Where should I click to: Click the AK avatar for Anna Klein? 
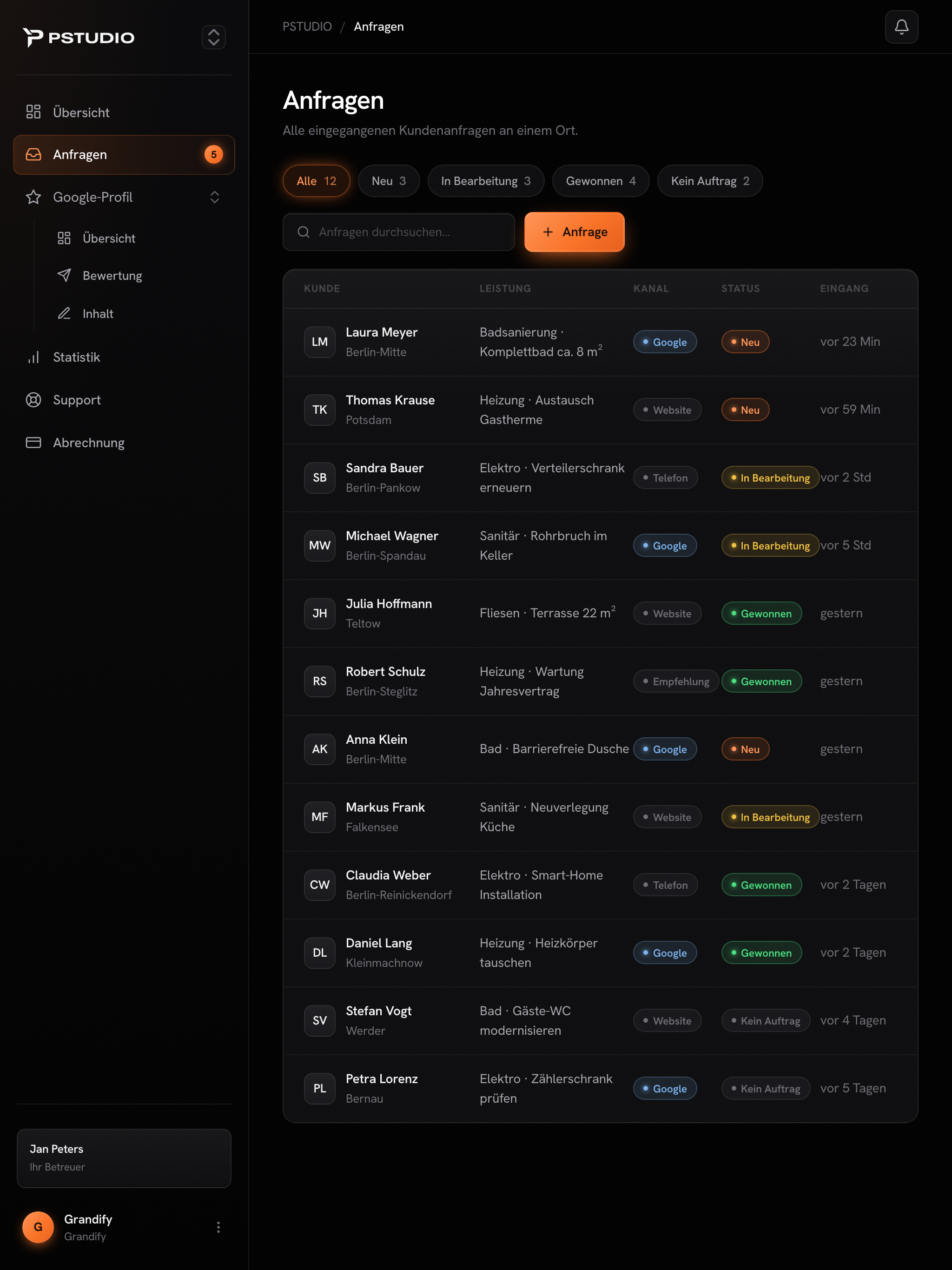pyautogui.click(x=320, y=749)
